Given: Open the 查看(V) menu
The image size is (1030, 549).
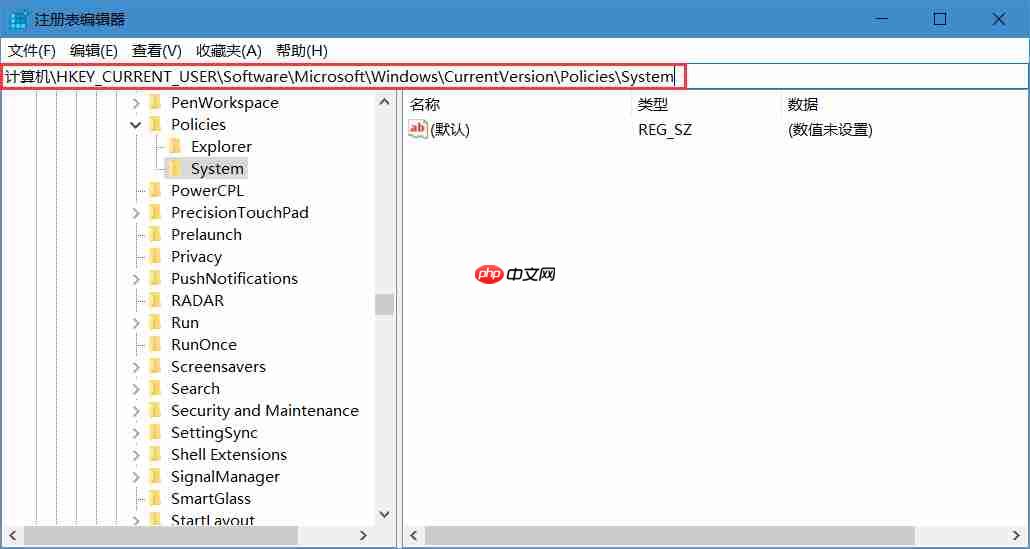Looking at the screenshot, I should click(x=156, y=51).
